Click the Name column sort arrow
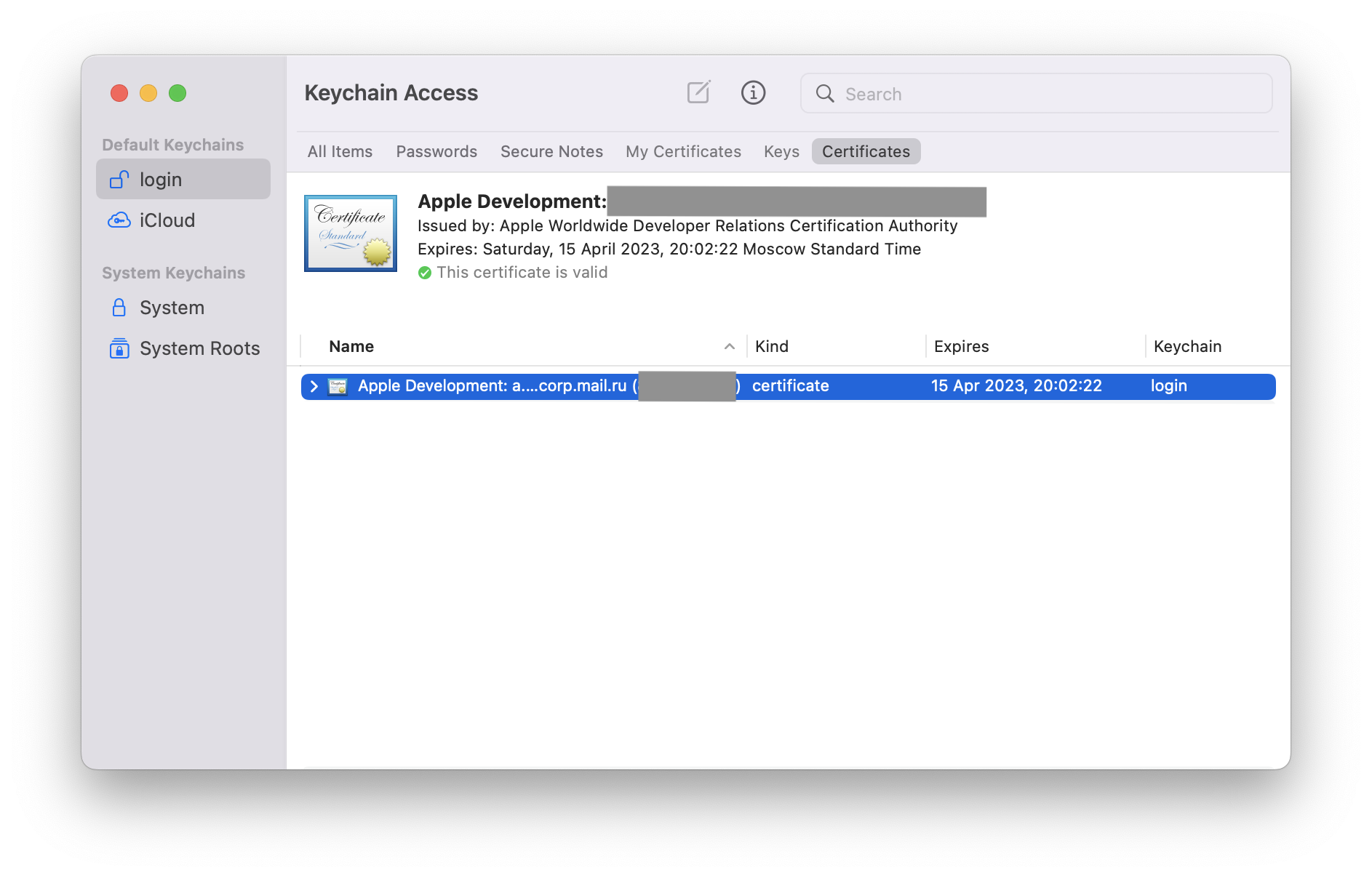The height and width of the screenshot is (877, 1372). [729, 347]
